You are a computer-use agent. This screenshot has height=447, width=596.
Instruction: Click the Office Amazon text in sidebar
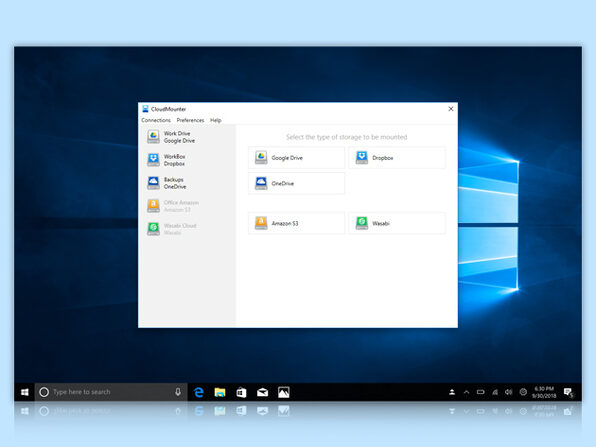(x=181, y=203)
